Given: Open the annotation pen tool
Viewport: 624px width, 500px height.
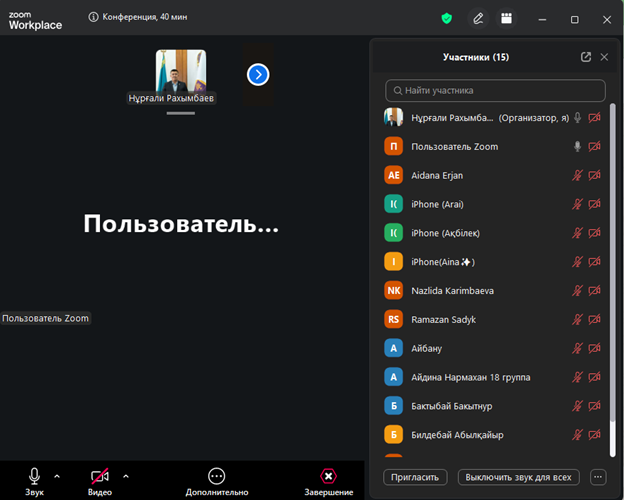Looking at the screenshot, I should [479, 18].
